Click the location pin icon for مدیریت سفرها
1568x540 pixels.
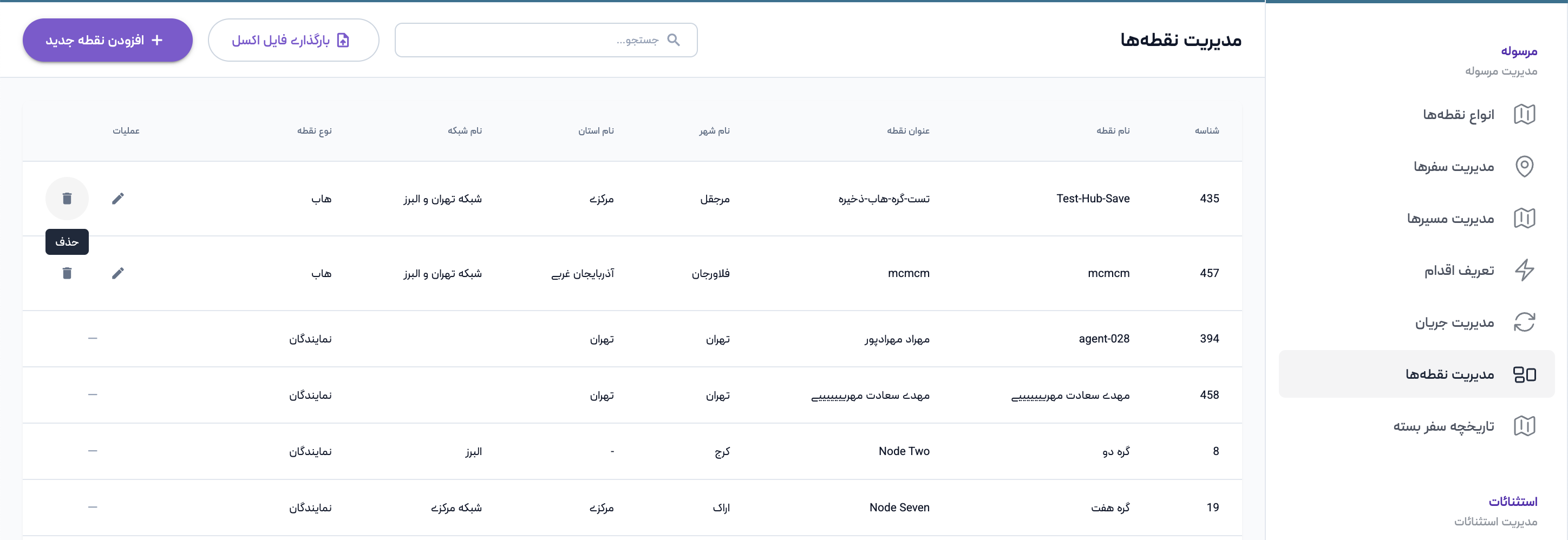coord(1524,166)
